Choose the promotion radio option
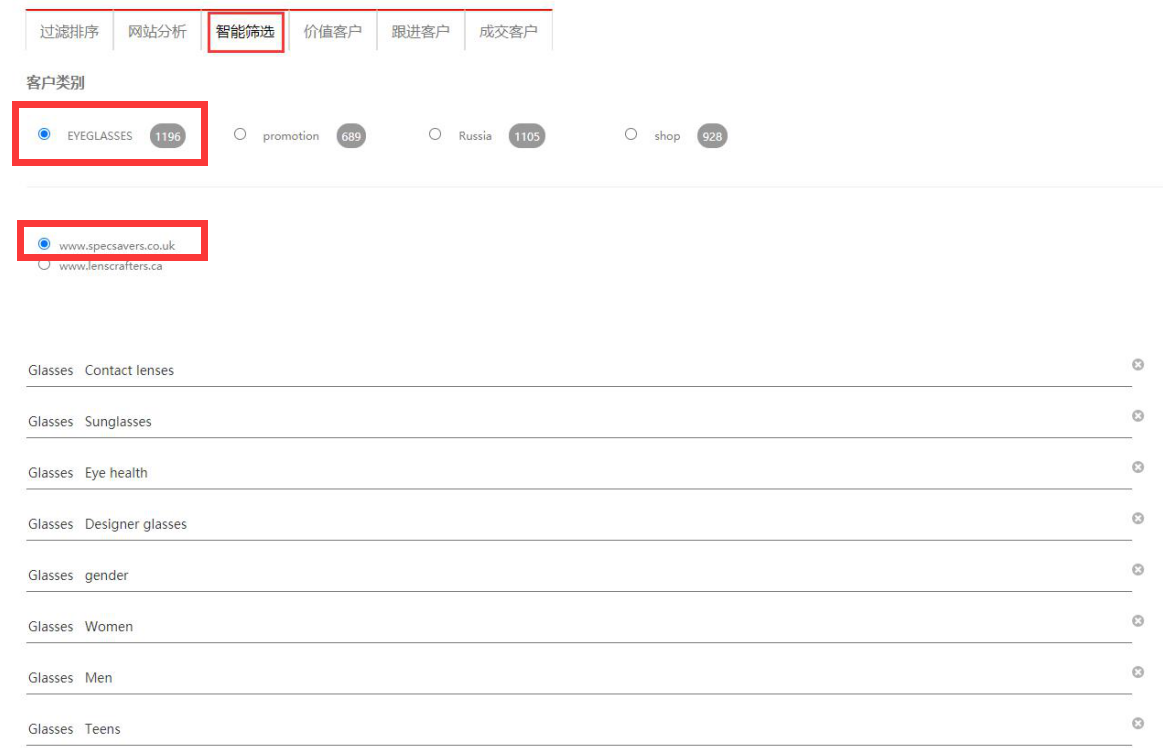Screen dimensions: 1163x748 [x=240, y=134]
